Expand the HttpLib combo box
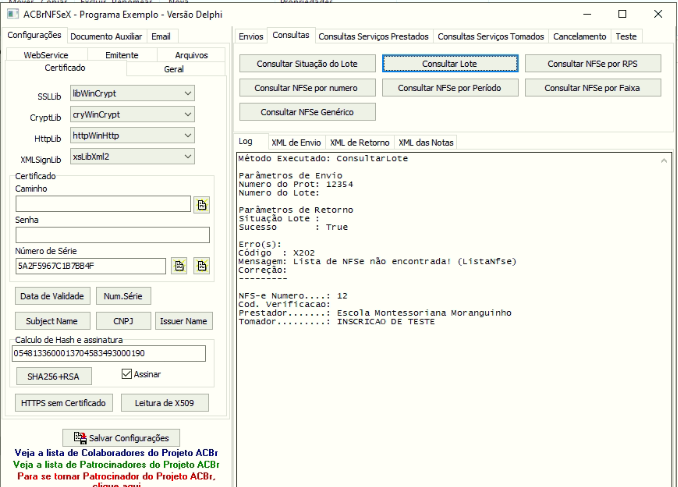 click(132, 135)
